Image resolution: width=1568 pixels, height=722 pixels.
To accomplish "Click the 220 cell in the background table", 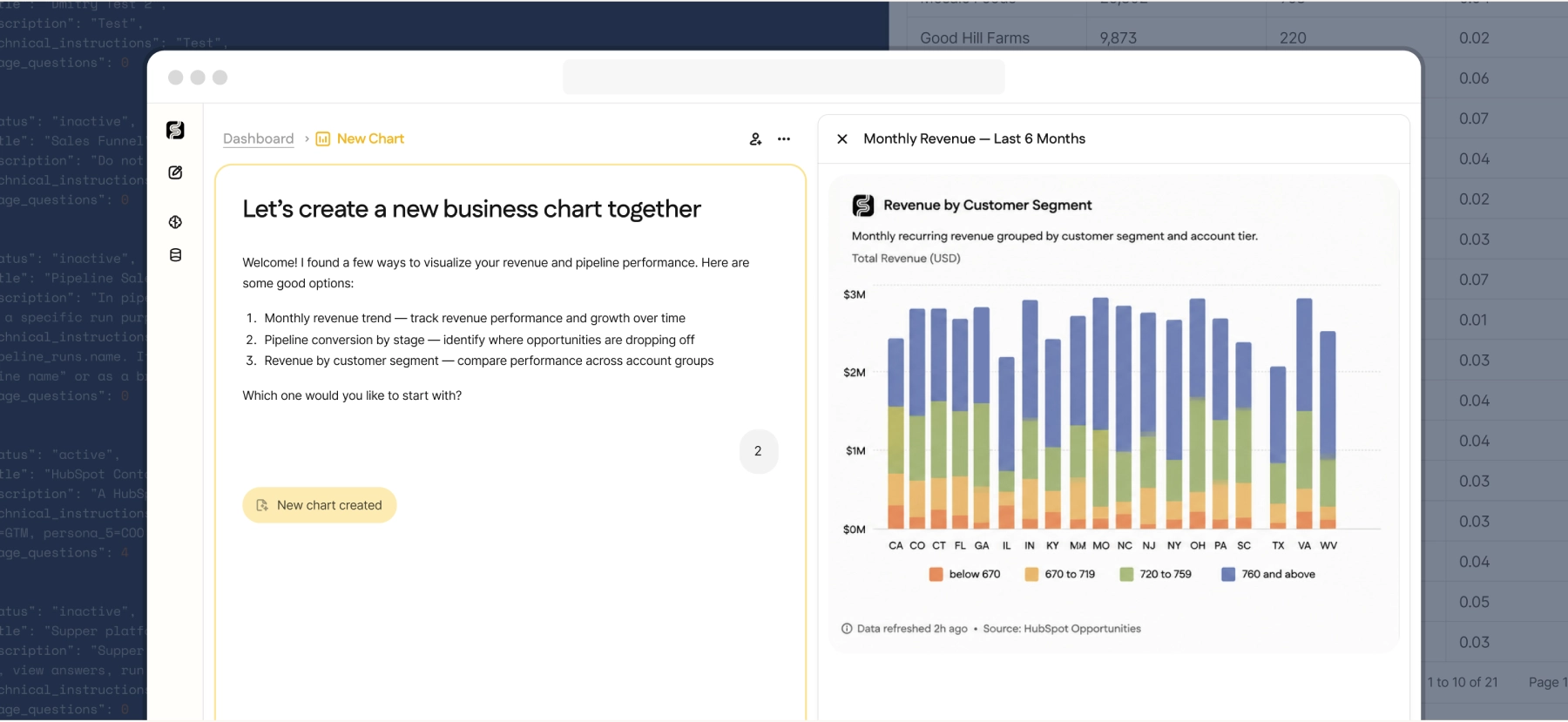I will click(1293, 38).
